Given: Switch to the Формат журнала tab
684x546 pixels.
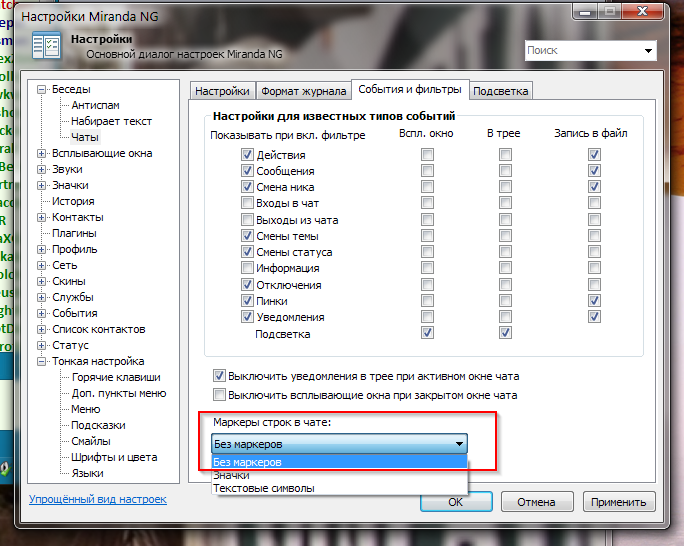Looking at the screenshot, I should coord(304,91).
